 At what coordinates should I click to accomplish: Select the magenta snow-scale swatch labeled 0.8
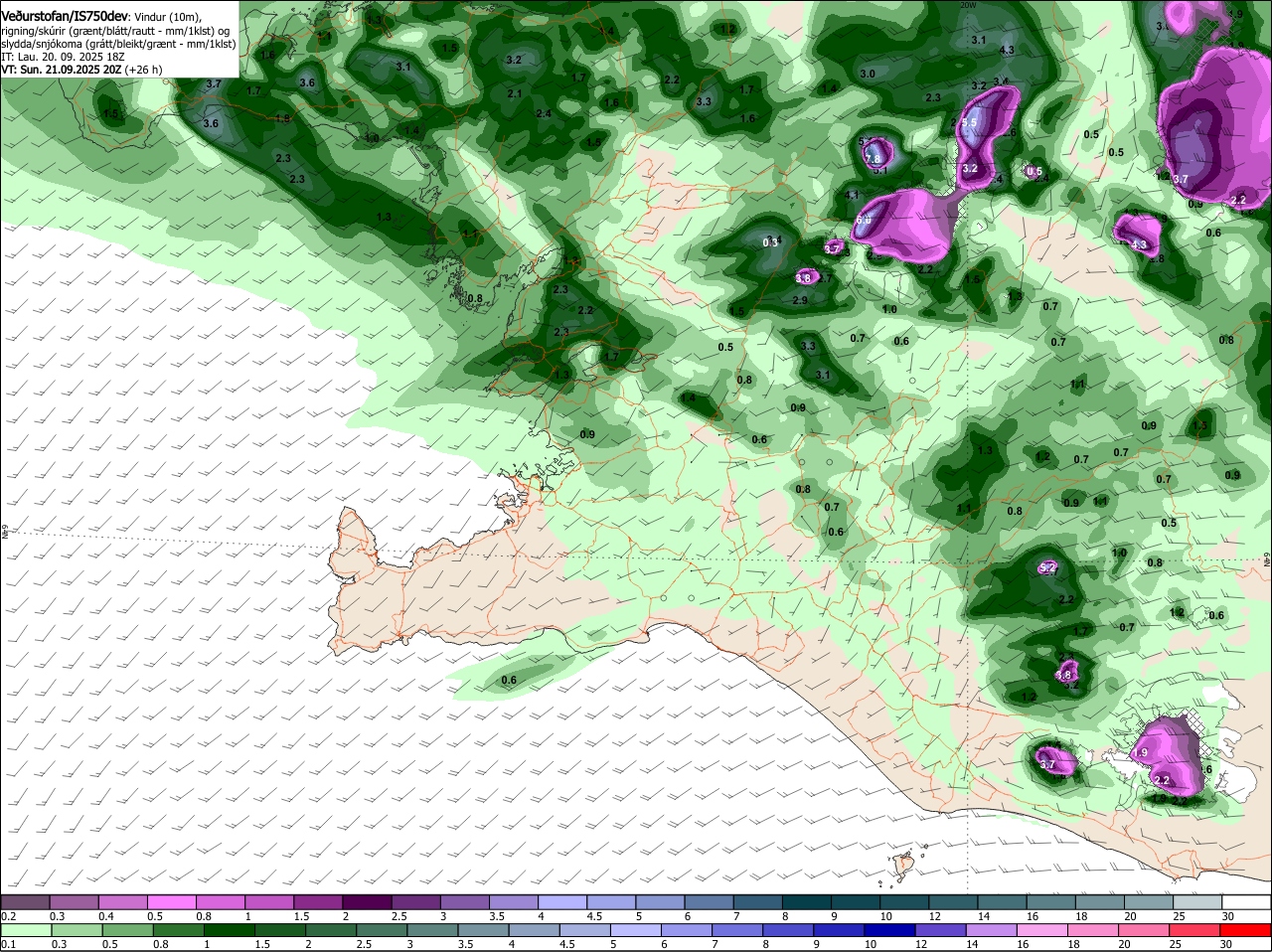click(x=220, y=900)
